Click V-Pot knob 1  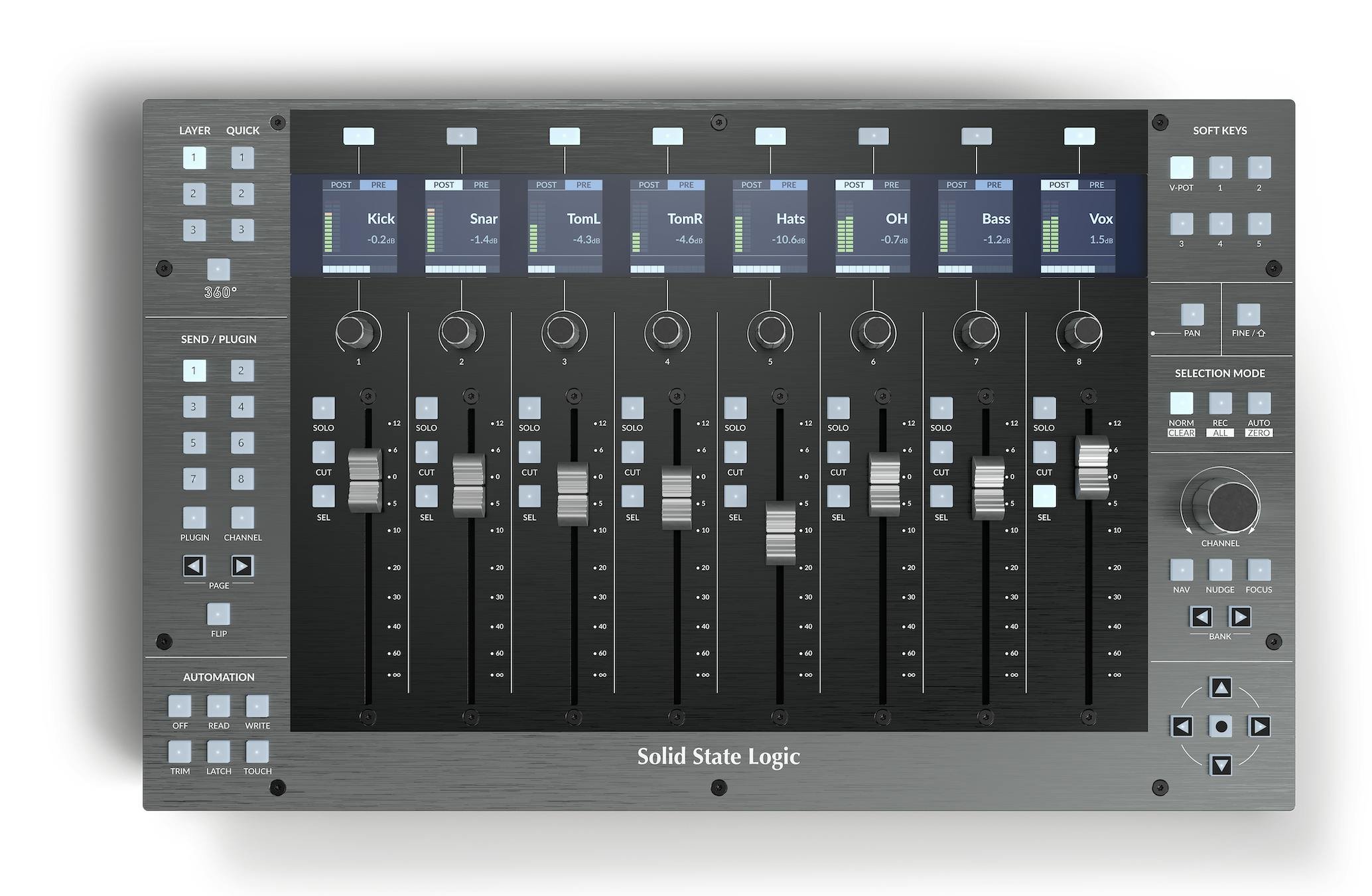pyautogui.click(x=356, y=332)
